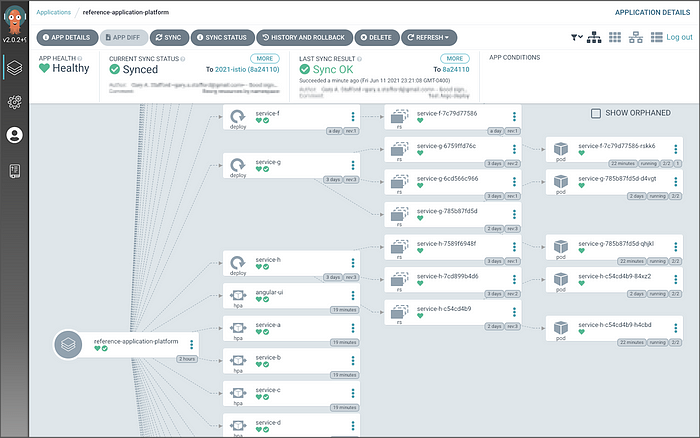700x438 pixels.
Task: Open the 8a24110 commit link in Last Sync Result
Action: click(456, 70)
